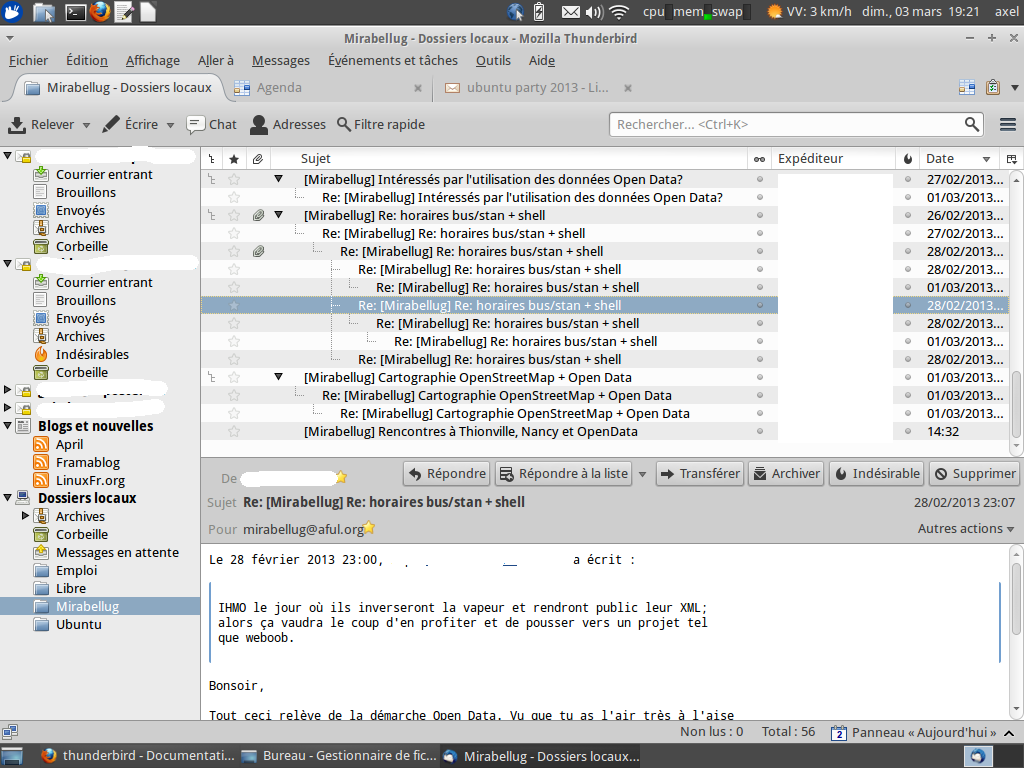Open the column picker icon after Date
This screenshot has width=1024, height=768.
click(1012, 159)
